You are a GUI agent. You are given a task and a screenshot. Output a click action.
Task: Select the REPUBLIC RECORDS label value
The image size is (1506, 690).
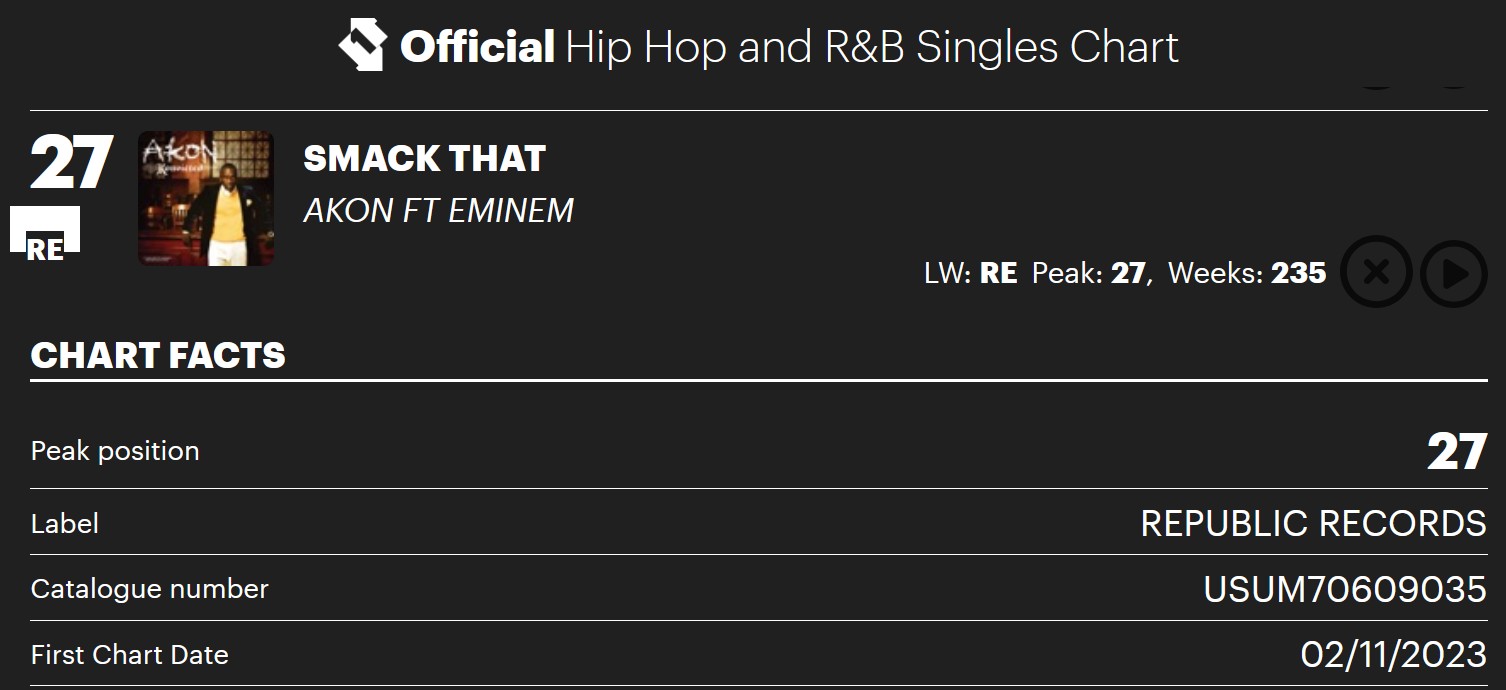1313,523
